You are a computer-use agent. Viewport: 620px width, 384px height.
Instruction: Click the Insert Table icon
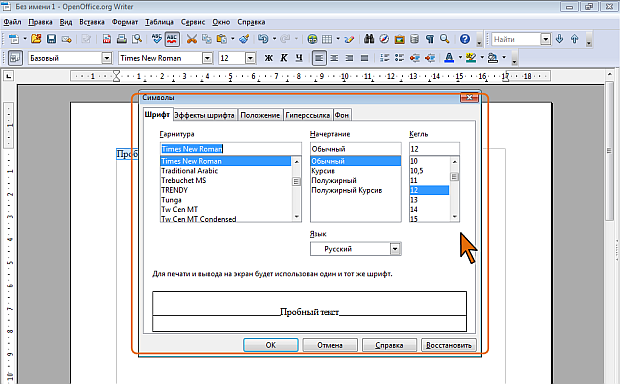327,39
